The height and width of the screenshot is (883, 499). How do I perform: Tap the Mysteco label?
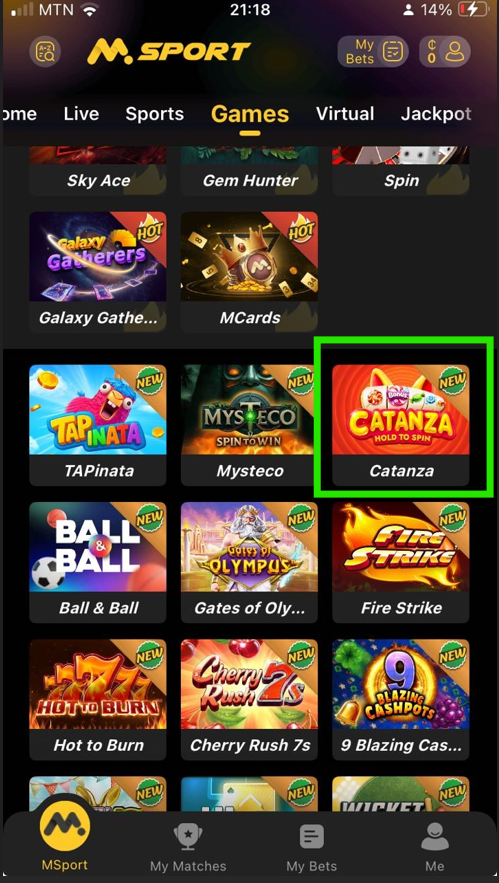[x=250, y=471]
